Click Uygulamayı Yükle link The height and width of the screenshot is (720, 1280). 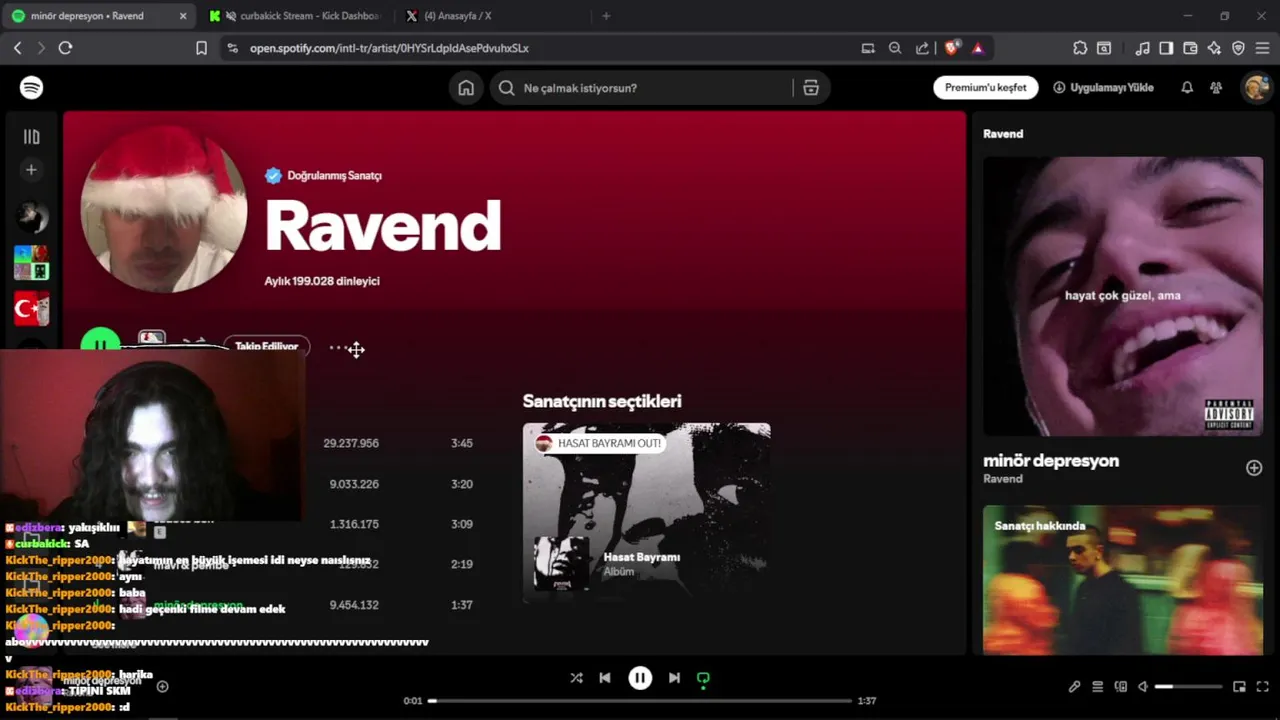point(1103,88)
